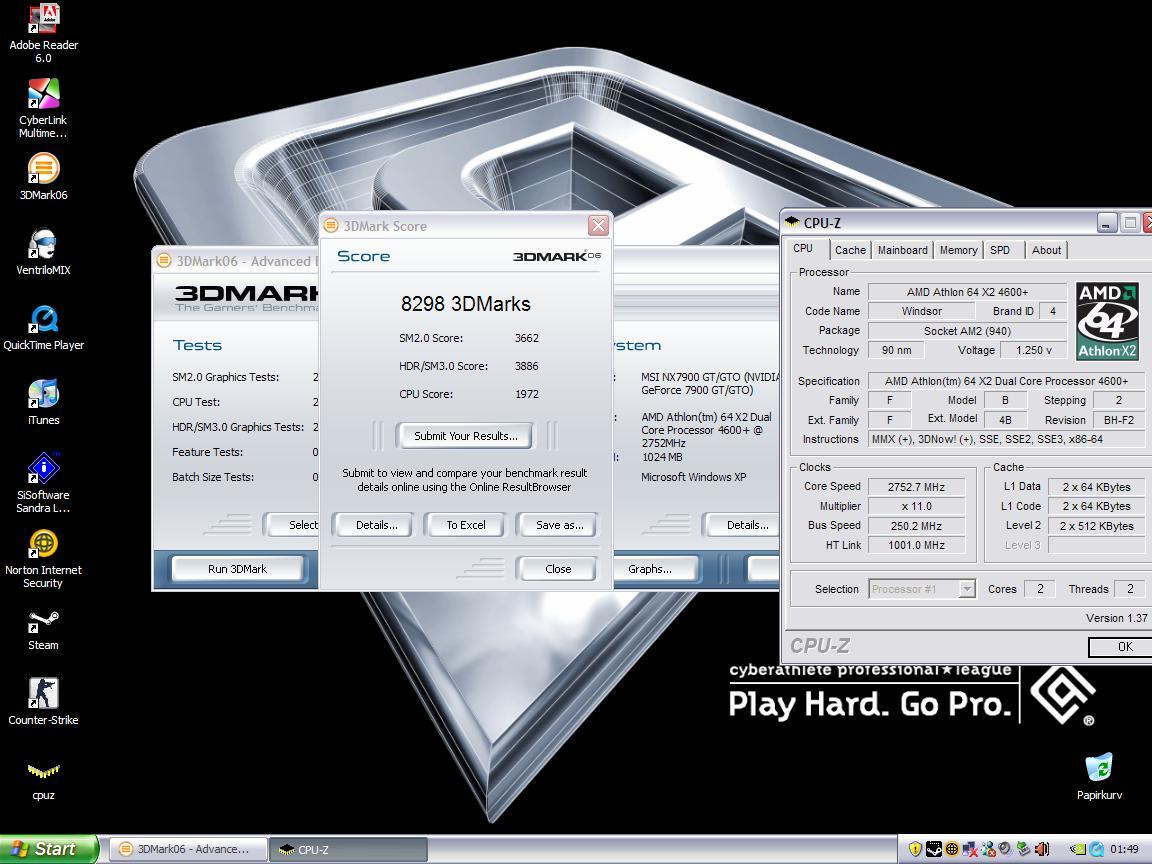Open the Processor #1 selection dropdown
Screen dimensions: 1152x864
coord(967,588)
